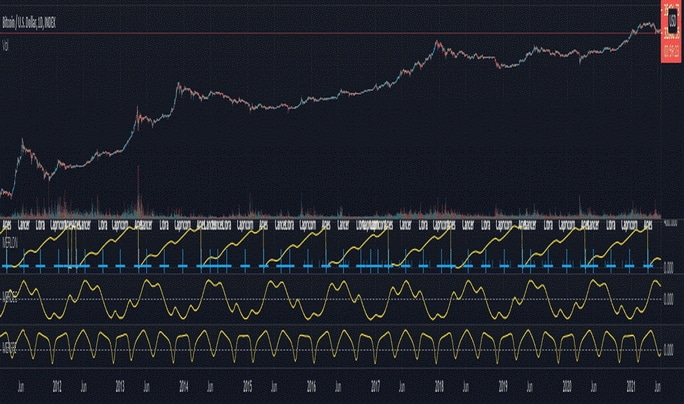
Task: Click the late-2013 Bitcoin price peak
Action: point(178,84)
